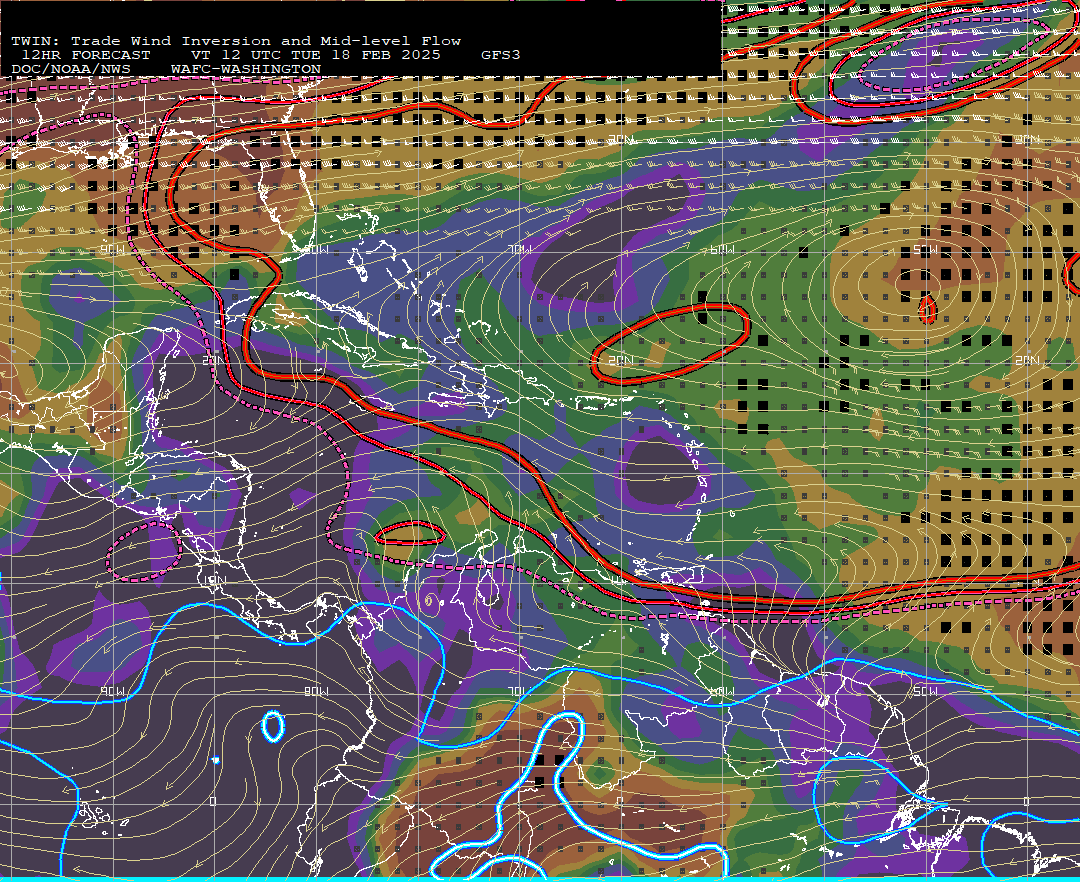Select the "12HR FORECAST" header text
The width and height of the screenshot is (1080, 882).
coord(85,55)
